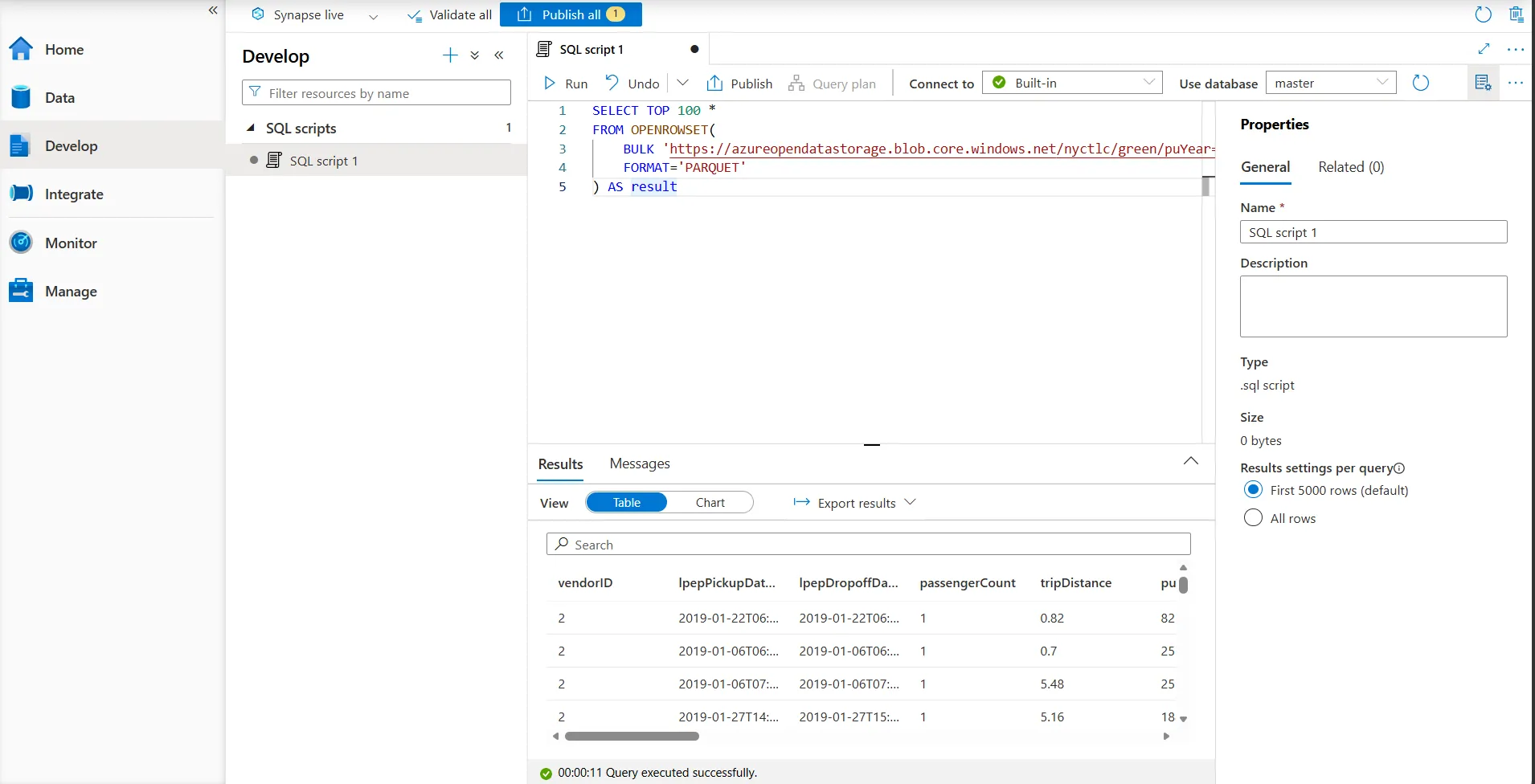Screen dimensions: 1535x784
Task: Open the Related (0) tab
Action: coord(1351,167)
